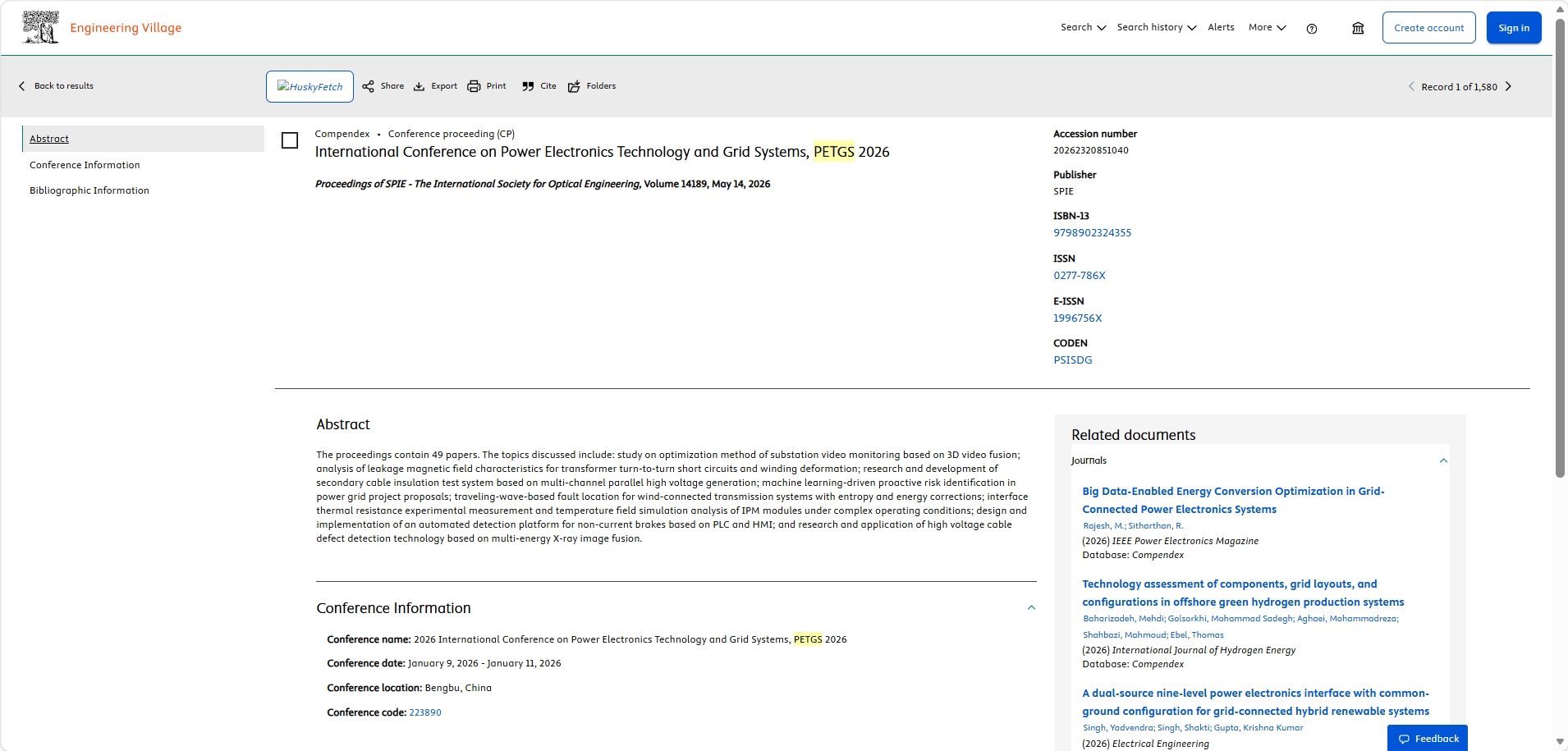Click the Cite quotation icon
Viewport: 1568px width, 751px height.
pos(528,86)
